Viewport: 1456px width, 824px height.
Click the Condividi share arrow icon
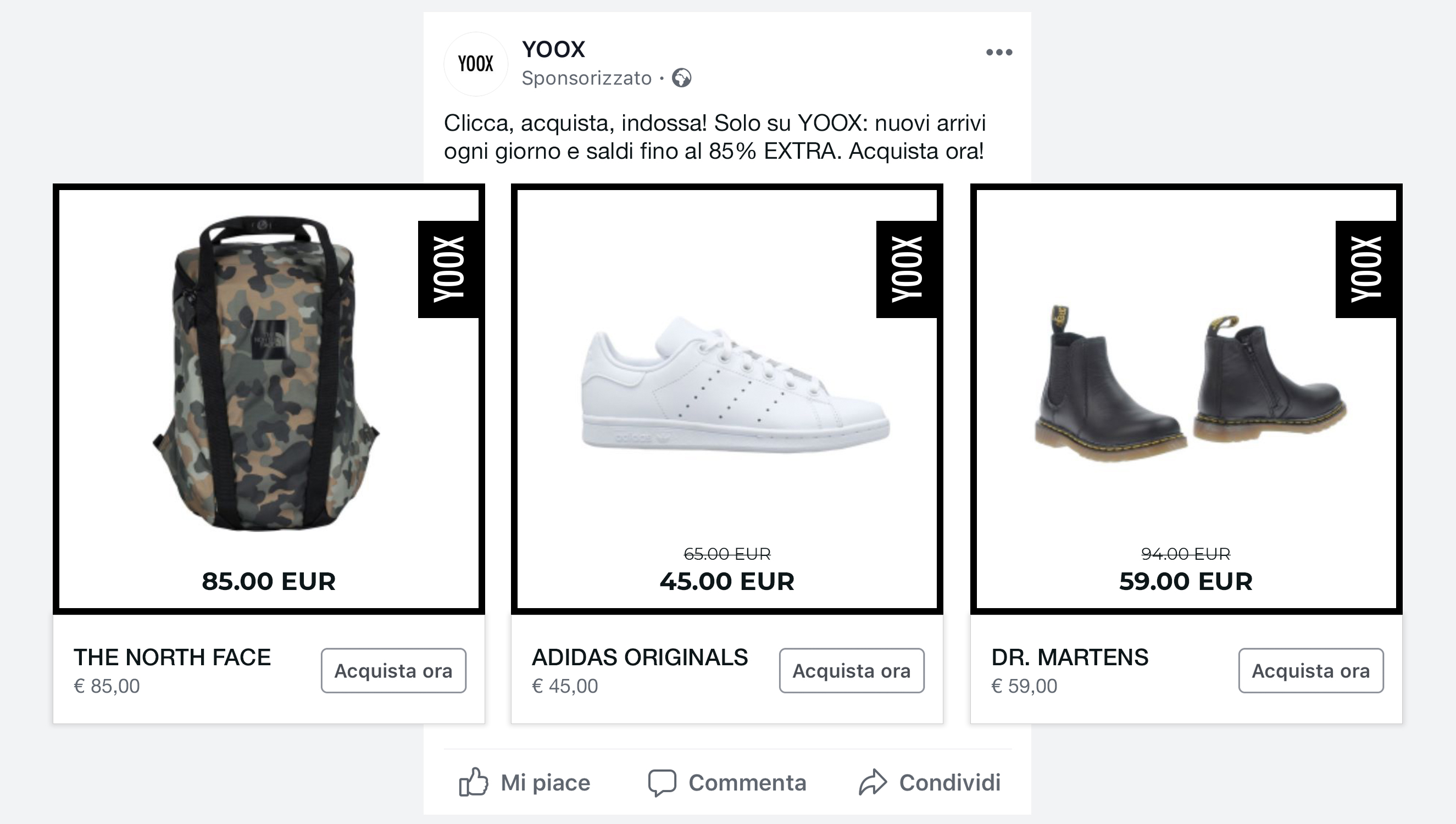874,783
